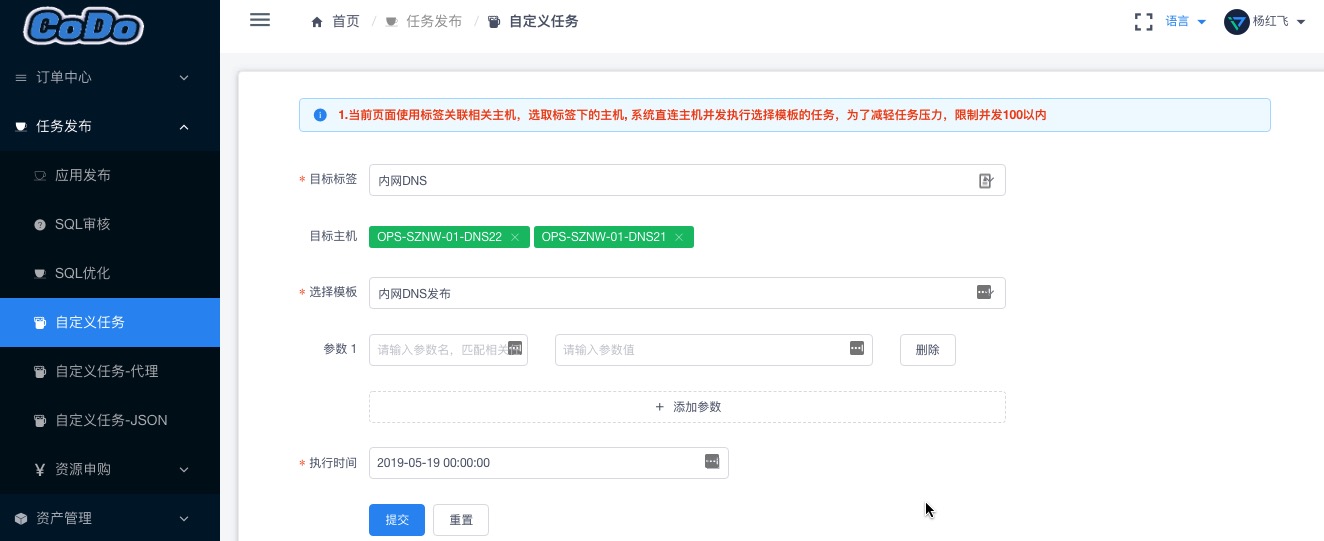The height and width of the screenshot is (541, 1324).
Task: Open 自定义任务-代理 in the sidebar
Action: pyautogui.click(x=110, y=371)
